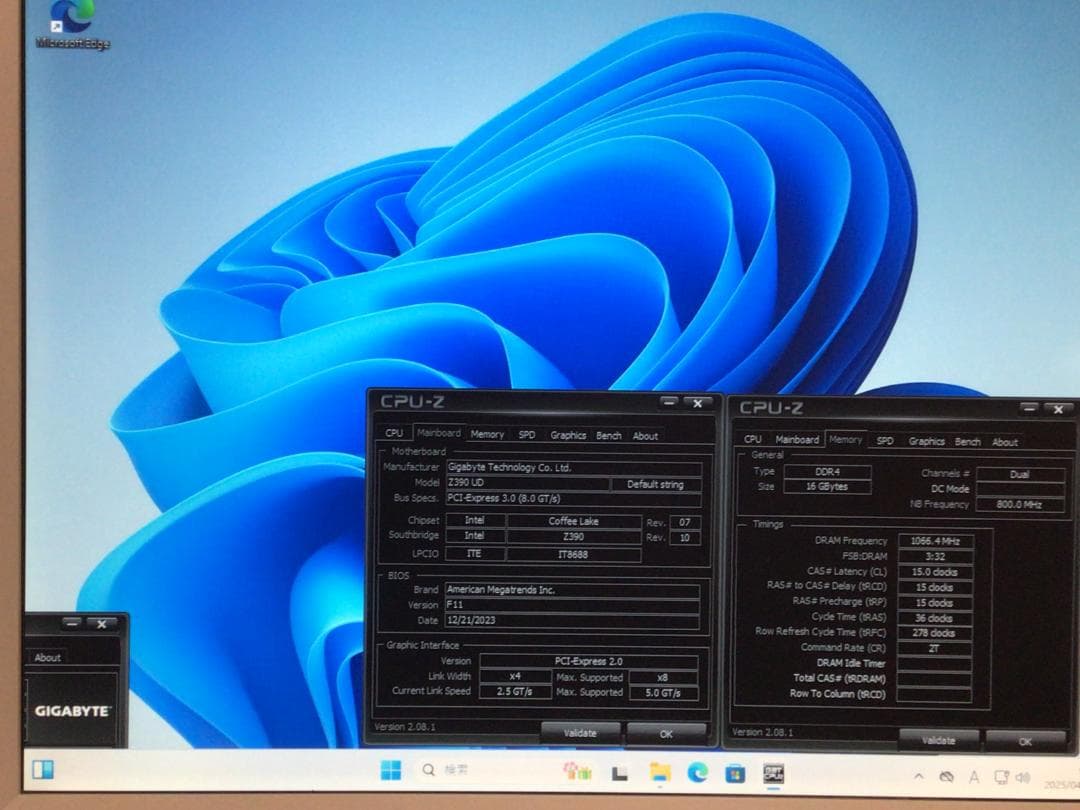This screenshot has width=1080, height=810.
Task: Click the CPU-Z icon on the taskbar
Action: [771, 772]
